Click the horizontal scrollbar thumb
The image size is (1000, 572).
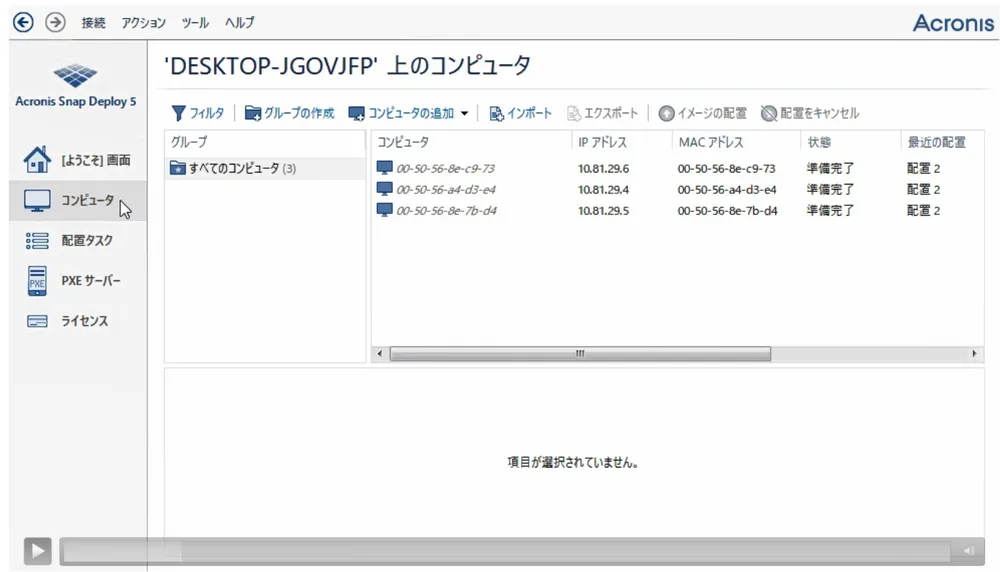coord(580,354)
